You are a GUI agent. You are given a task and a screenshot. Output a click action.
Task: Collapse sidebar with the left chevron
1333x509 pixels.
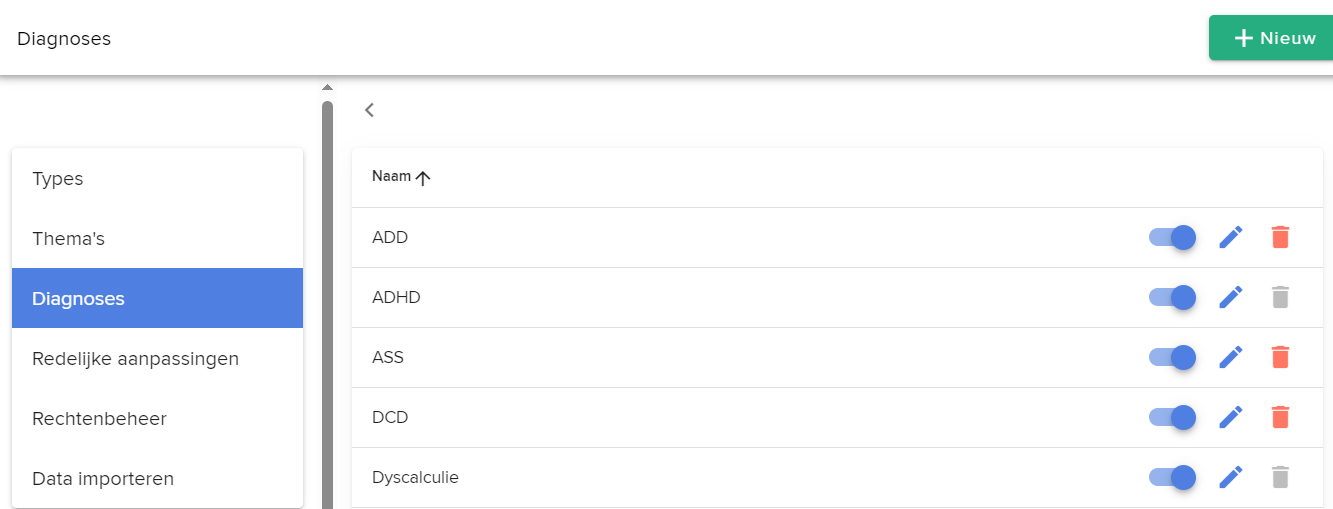[369, 110]
